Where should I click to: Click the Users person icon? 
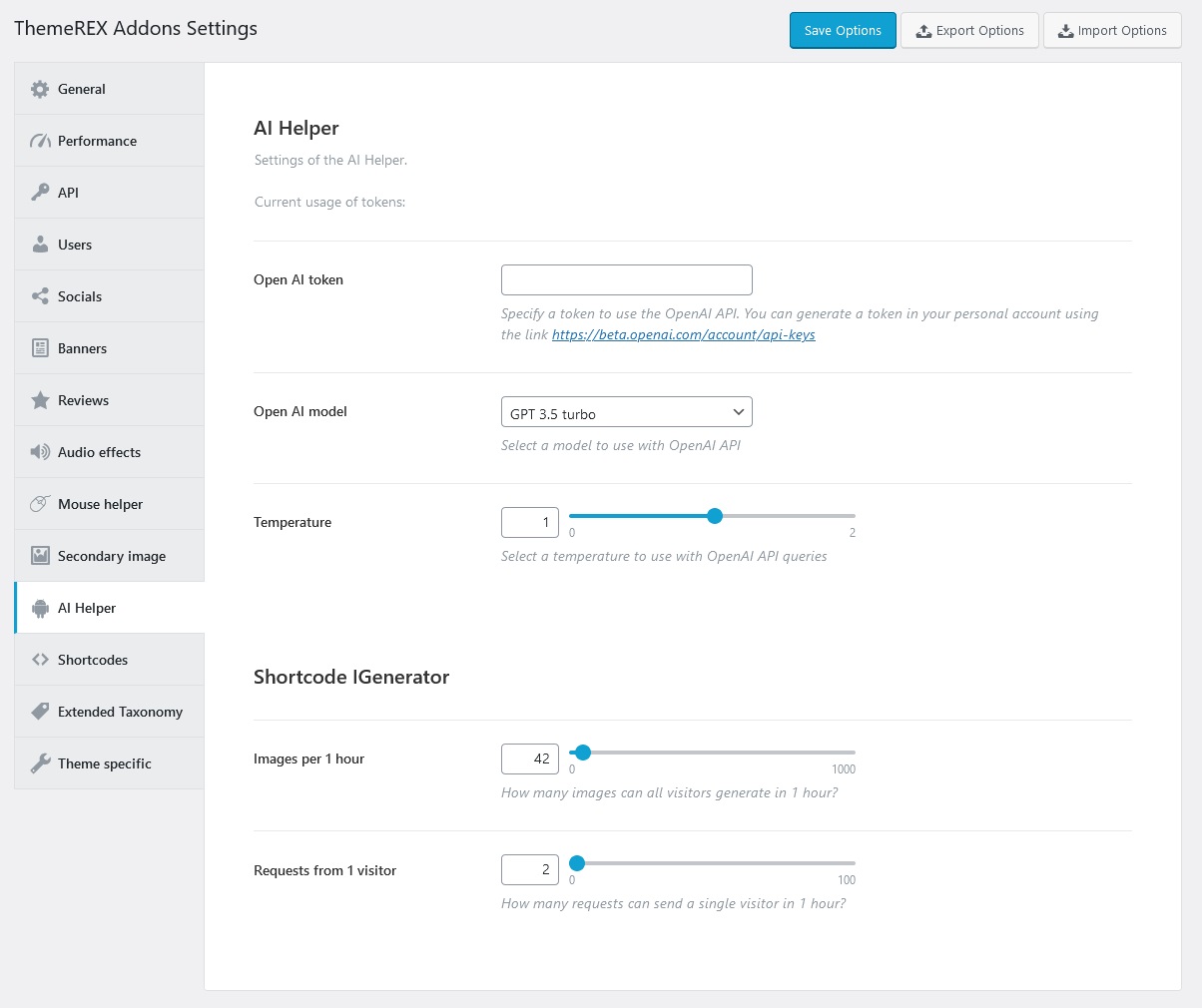click(x=40, y=245)
